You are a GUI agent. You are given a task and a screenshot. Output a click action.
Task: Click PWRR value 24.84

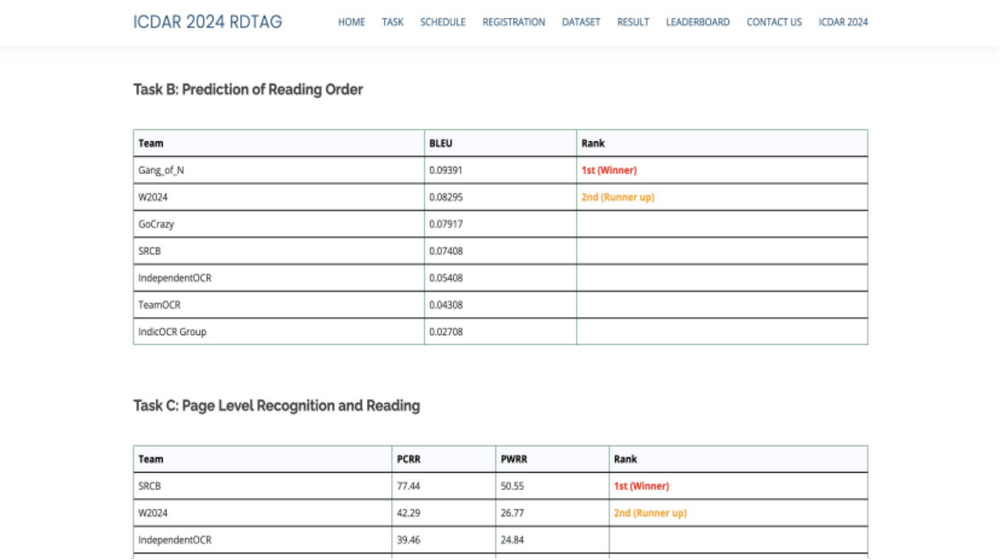click(512, 540)
